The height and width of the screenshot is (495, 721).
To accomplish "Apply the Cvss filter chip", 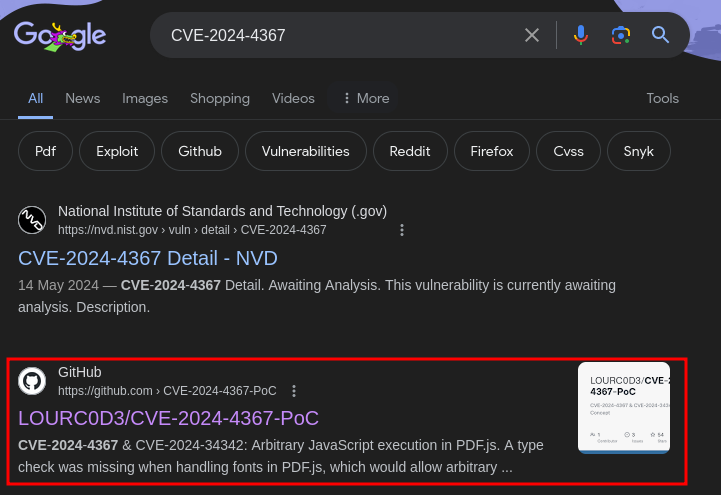I will [x=568, y=151].
